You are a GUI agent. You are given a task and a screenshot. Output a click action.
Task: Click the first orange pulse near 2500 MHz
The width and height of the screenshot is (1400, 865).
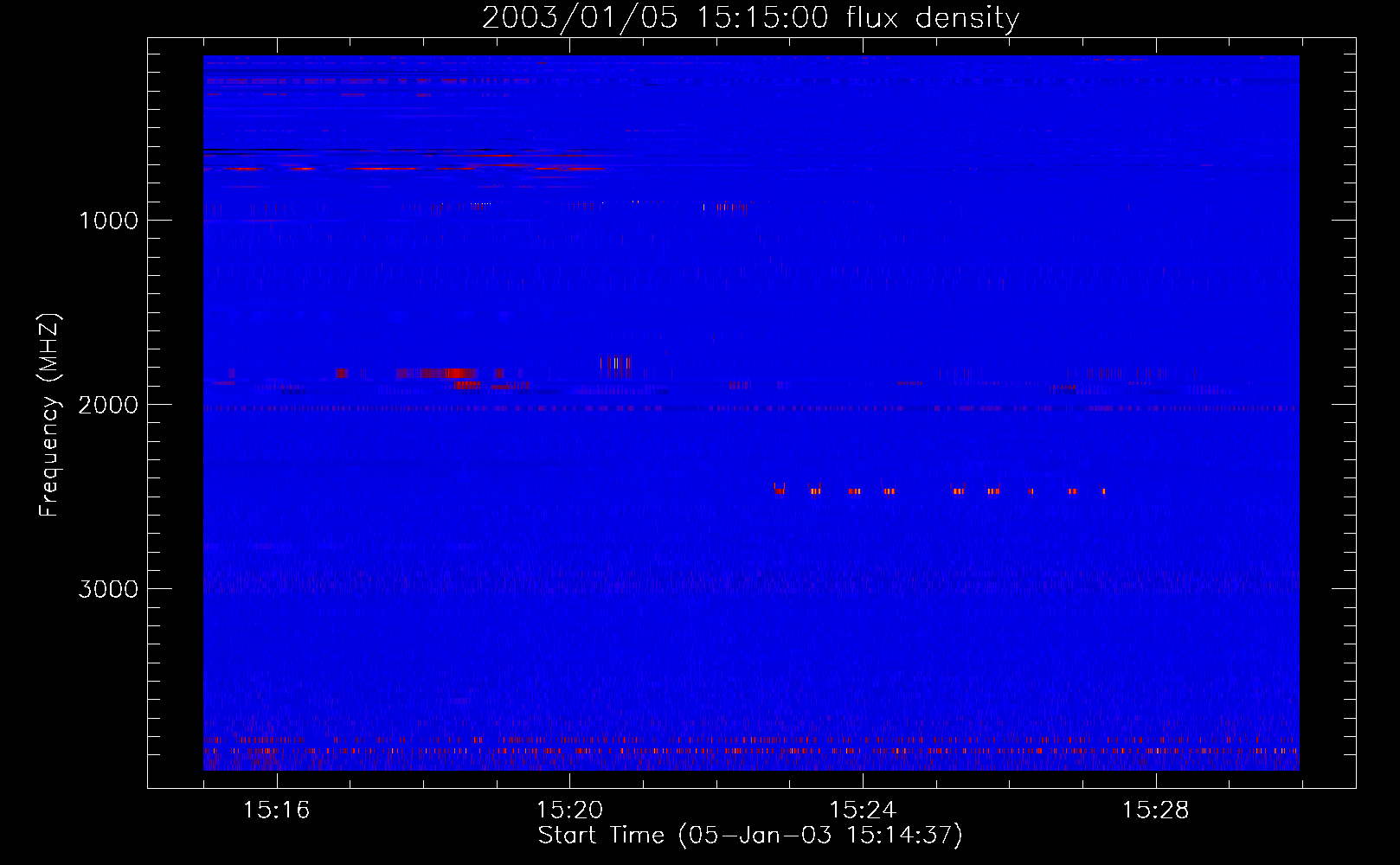(780, 490)
